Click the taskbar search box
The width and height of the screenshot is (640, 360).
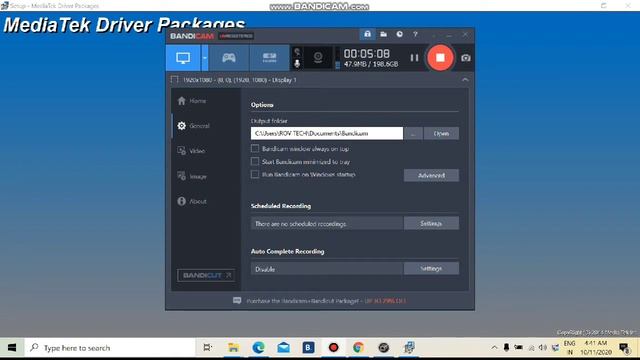110,348
